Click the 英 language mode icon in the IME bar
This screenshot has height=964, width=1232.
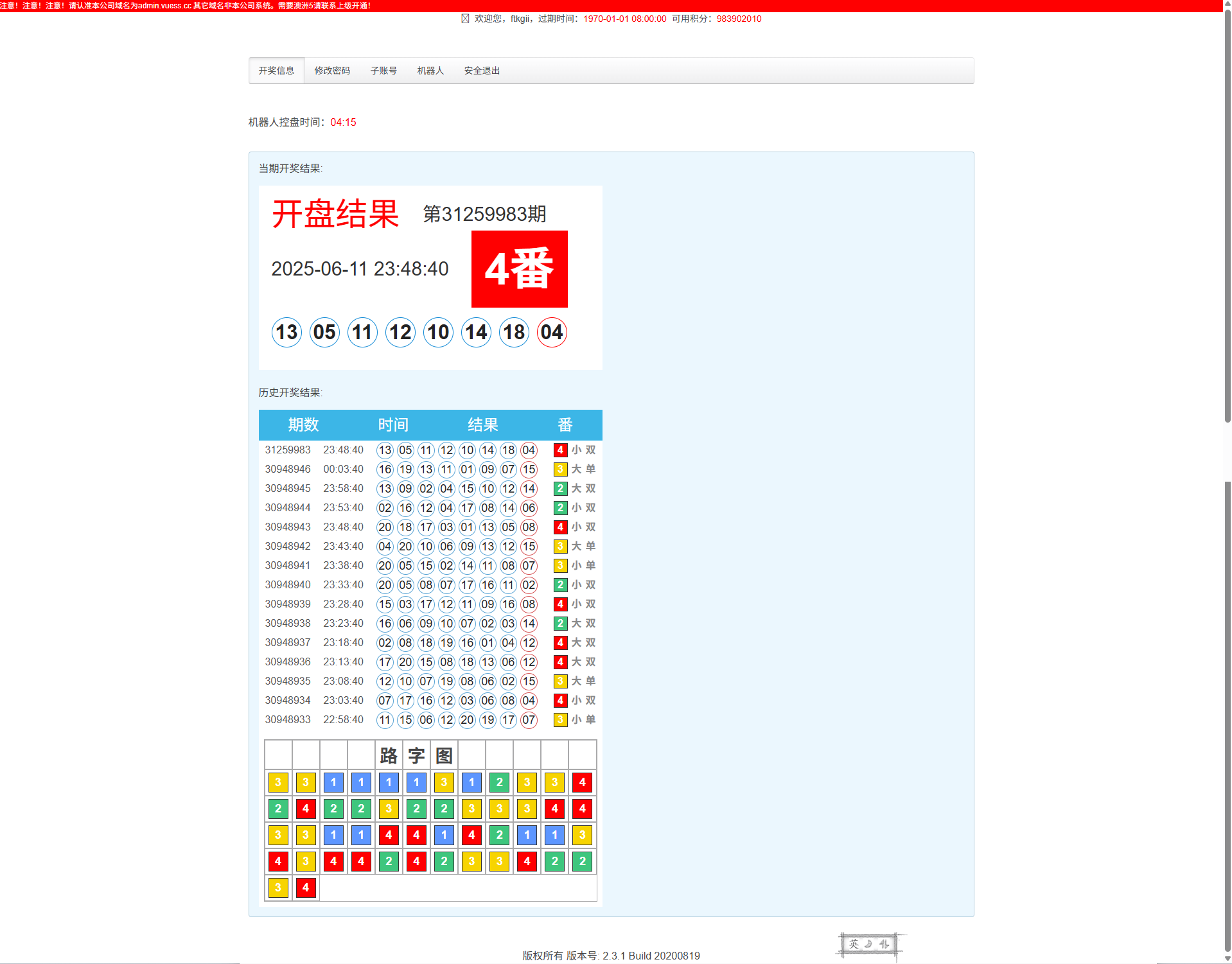pos(854,943)
